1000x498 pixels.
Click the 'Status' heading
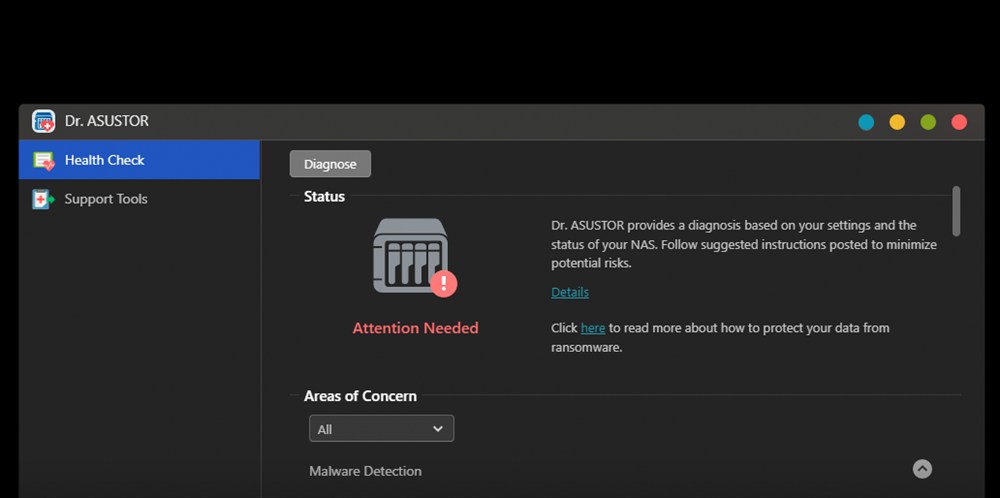coord(324,196)
